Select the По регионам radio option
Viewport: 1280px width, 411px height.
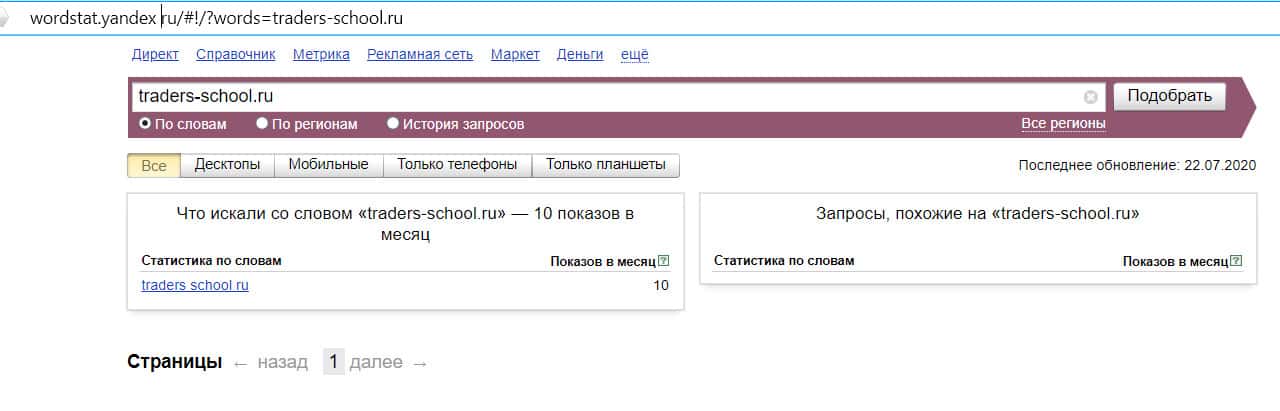[x=262, y=124]
